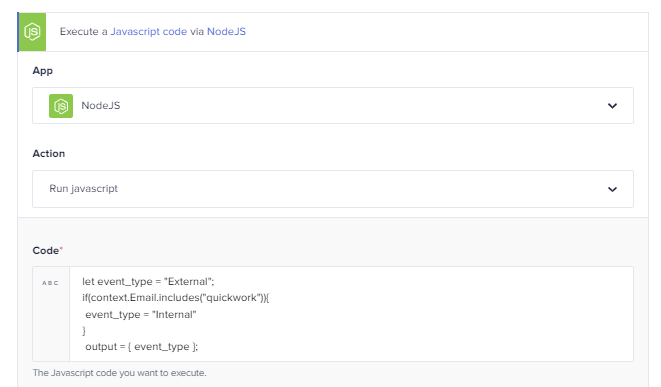Click the line 'let event_type = "External";'
The width and height of the screenshot is (661, 387).
click(x=148, y=282)
